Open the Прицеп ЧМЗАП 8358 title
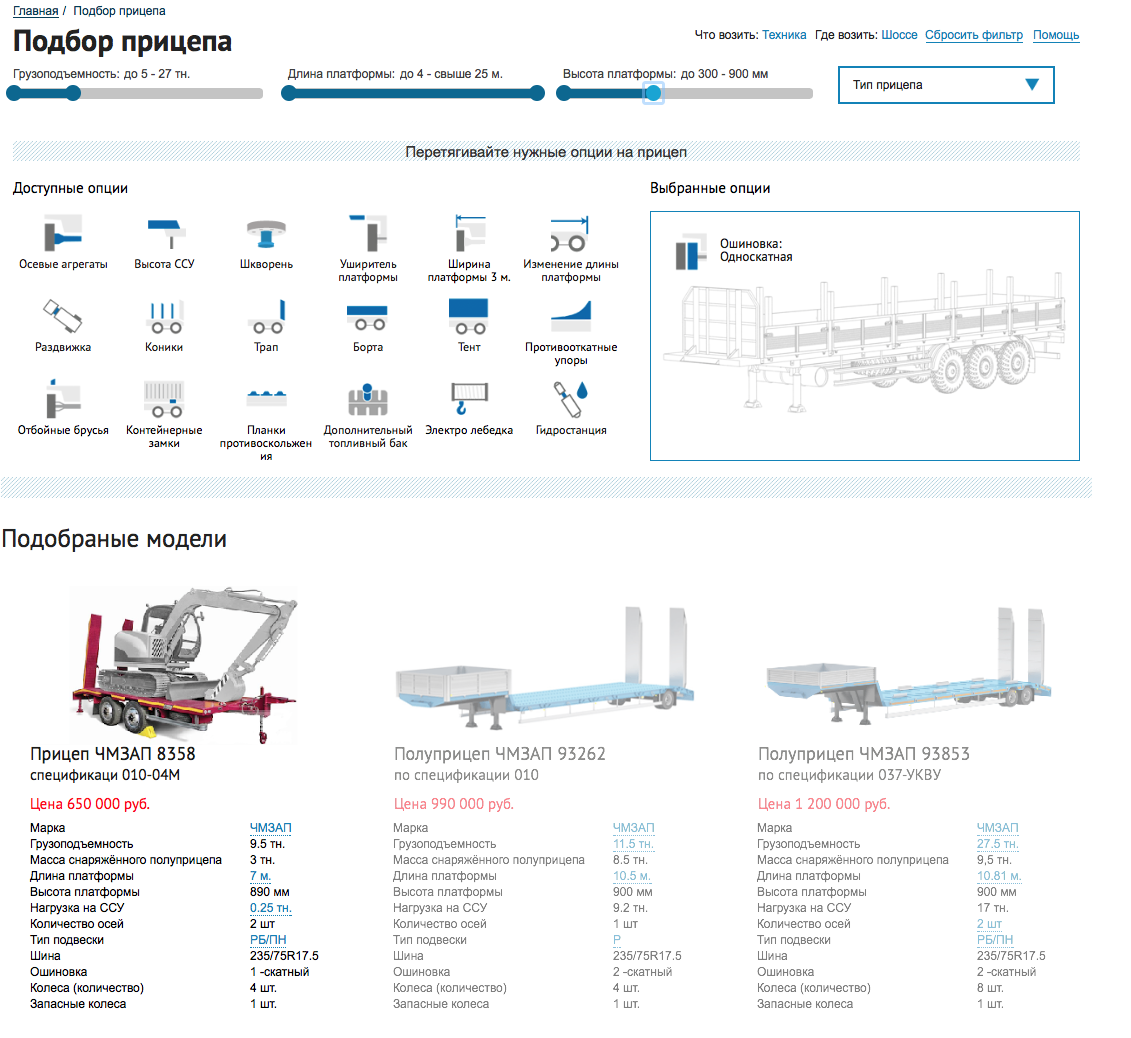The height and width of the screenshot is (1038, 1131). pyautogui.click(x=113, y=754)
